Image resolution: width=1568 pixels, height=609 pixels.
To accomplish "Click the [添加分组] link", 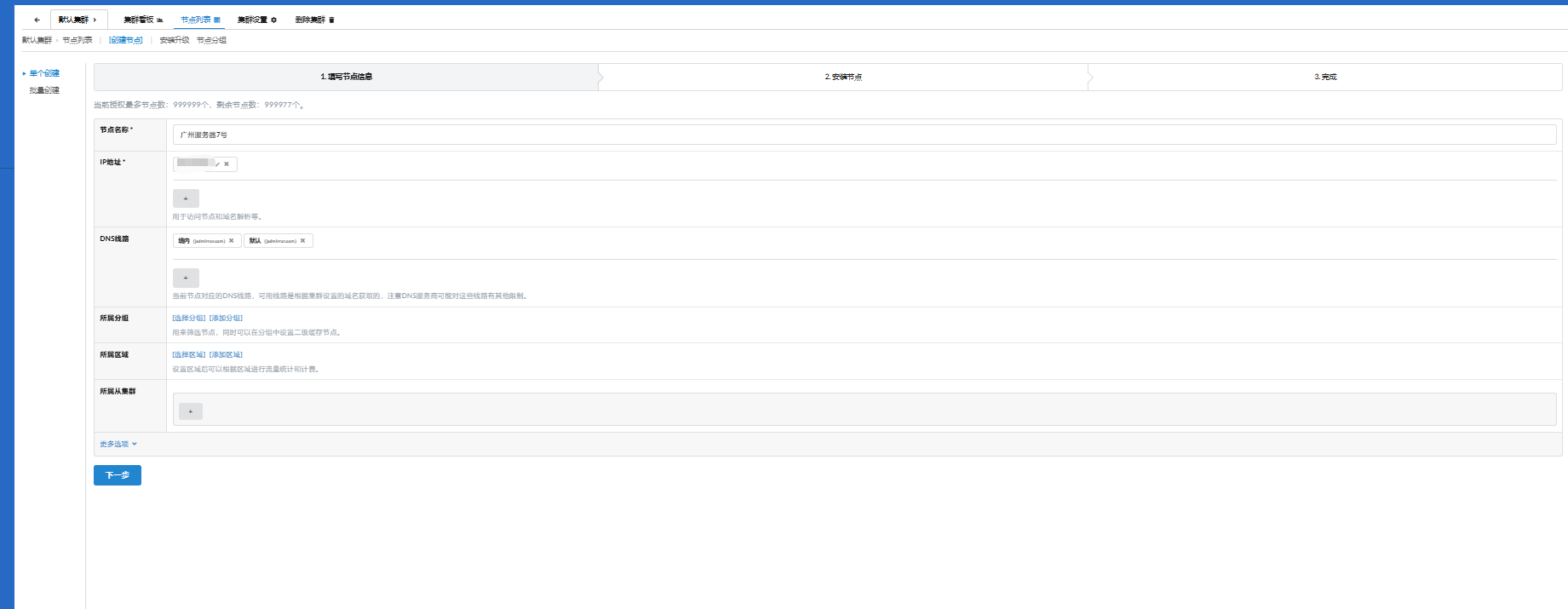I will (226, 319).
